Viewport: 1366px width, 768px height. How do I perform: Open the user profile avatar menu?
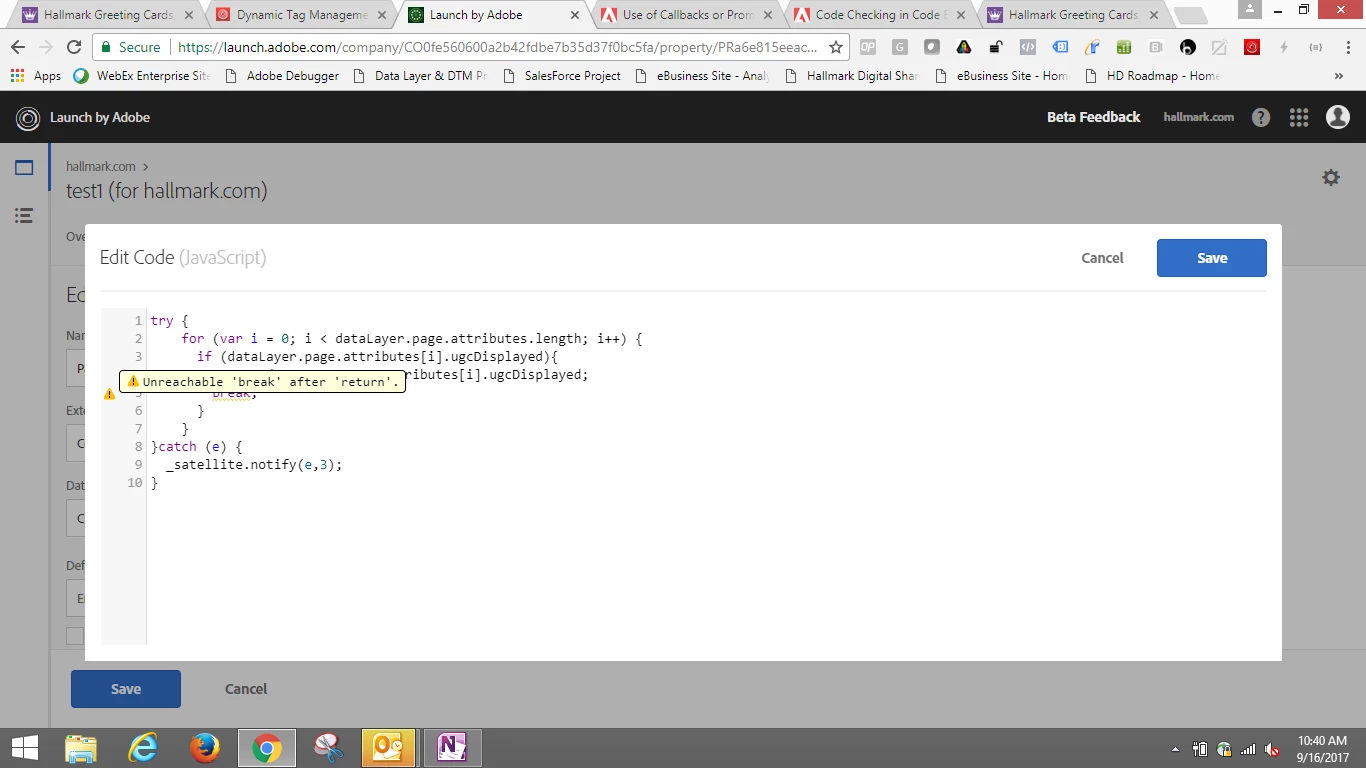[x=1338, y=117]
